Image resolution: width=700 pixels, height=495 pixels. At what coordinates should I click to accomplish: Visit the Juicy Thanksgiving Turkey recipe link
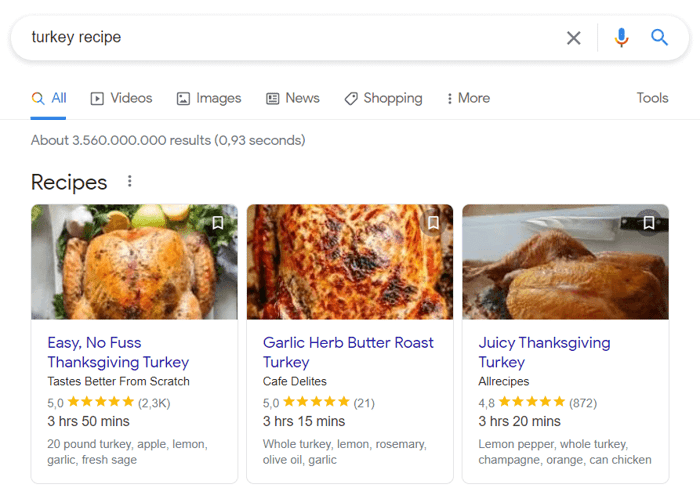coord(544,352)
